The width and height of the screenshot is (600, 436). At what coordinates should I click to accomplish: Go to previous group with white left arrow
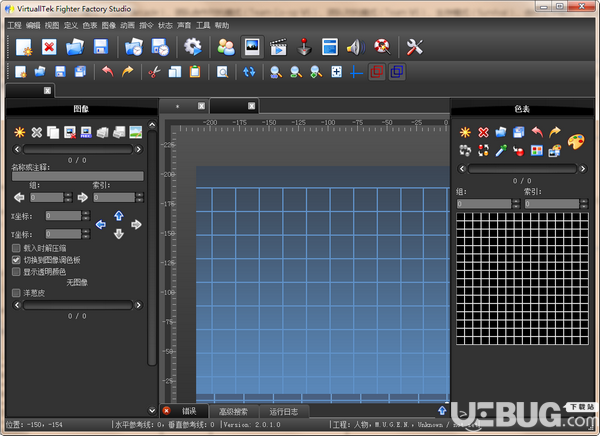(x=19, y=197)
